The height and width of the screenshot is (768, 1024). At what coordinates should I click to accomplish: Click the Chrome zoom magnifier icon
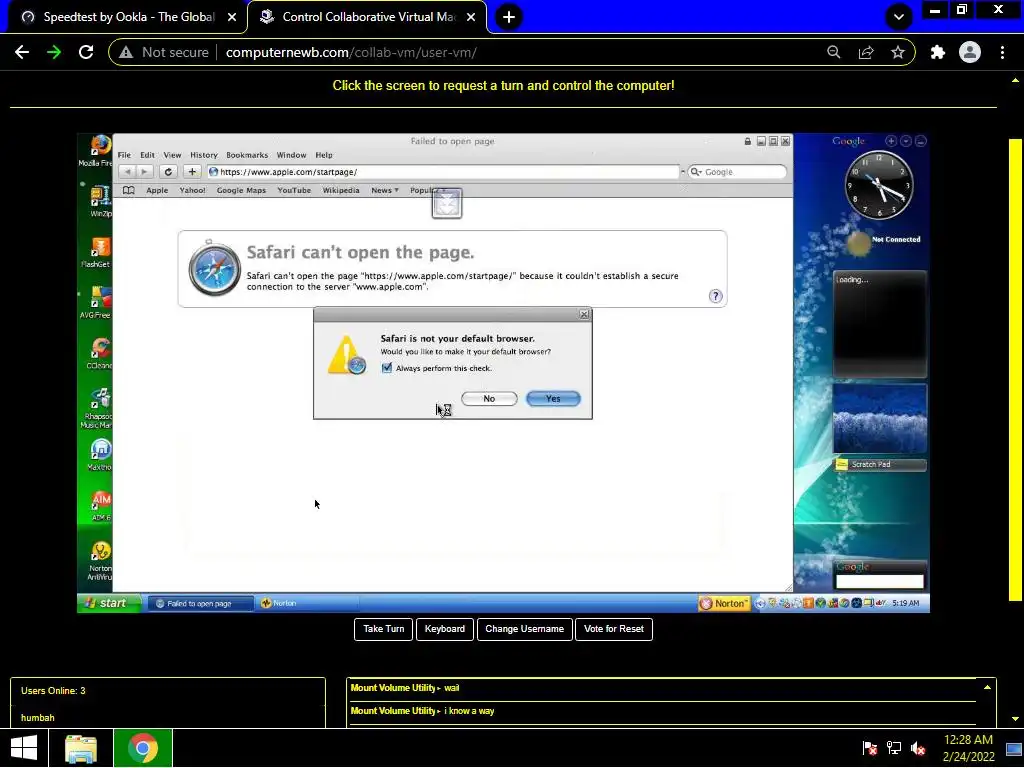tap(834, 52)
